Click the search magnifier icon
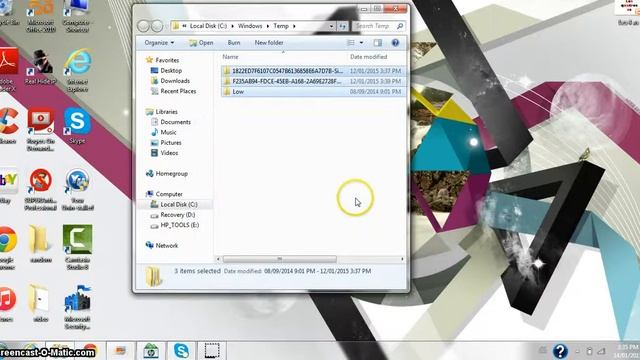Image resolution: width=640 pixels, height=360 pixels. (x=400, y=26)
